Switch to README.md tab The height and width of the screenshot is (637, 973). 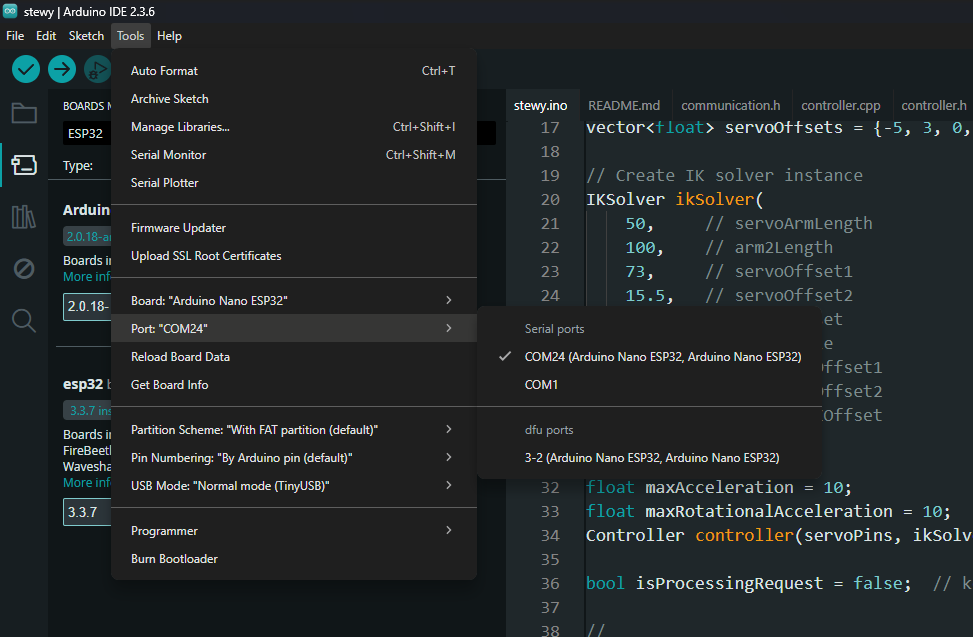tap(624, 105)
